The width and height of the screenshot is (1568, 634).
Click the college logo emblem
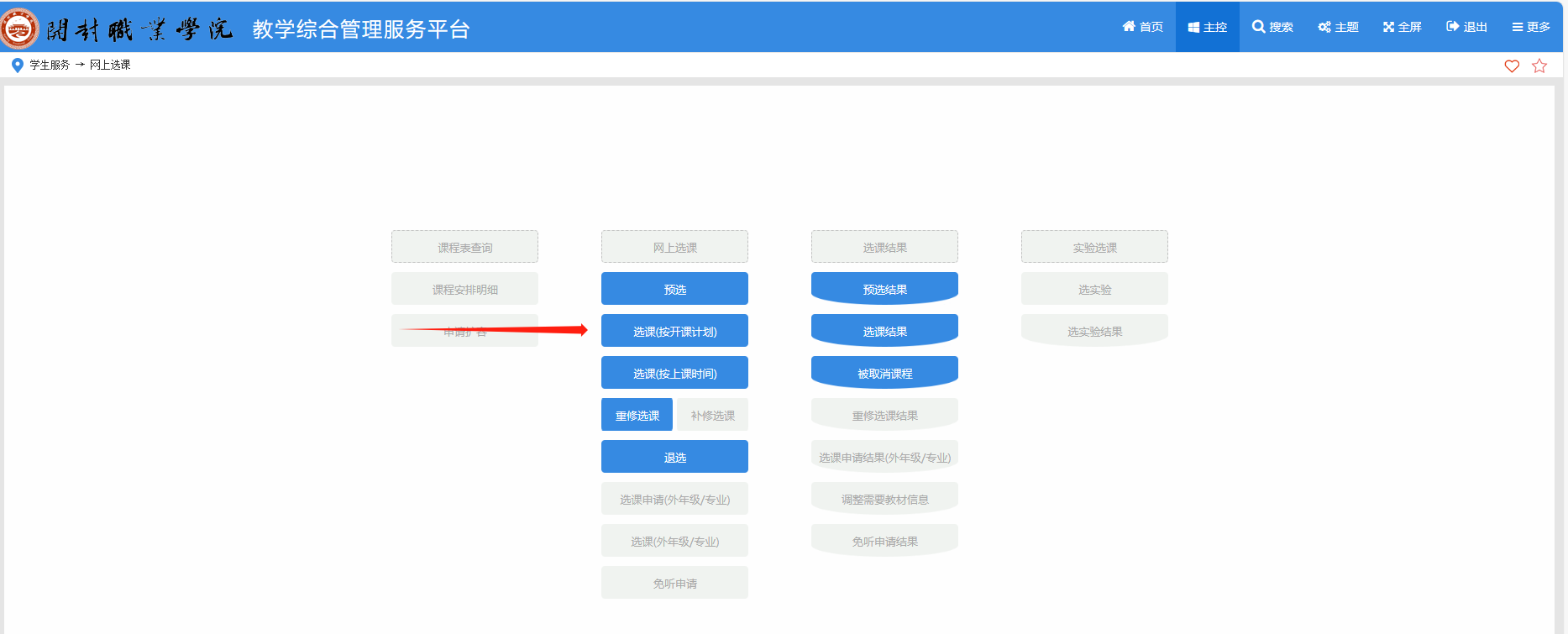tap(19, 29)
